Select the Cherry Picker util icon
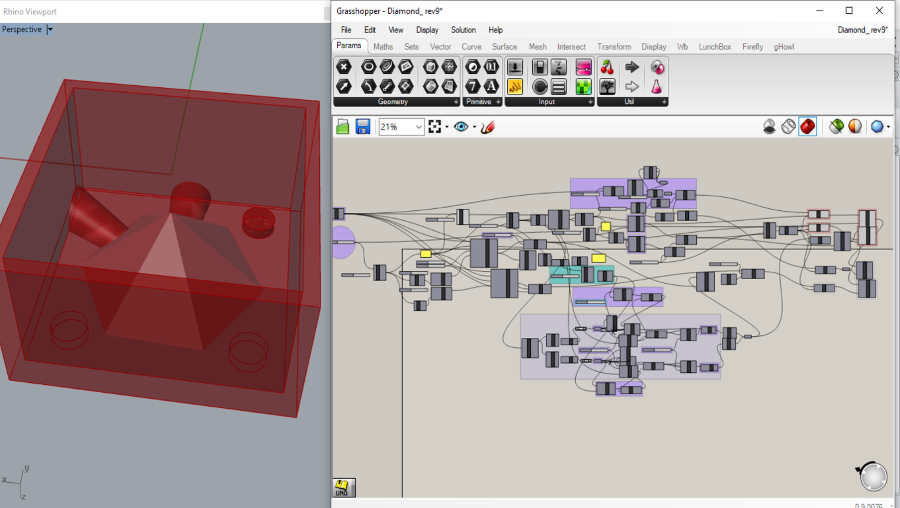The height and width of the screenshot is (508, 900). pos(607,67)
